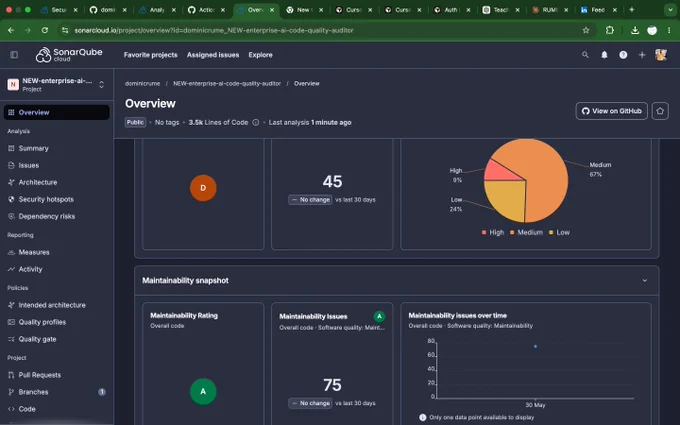Click dominicrume breadcrumb link
Image resolution: width=680 pixels, height=425 pixels.
coord(142,83)
